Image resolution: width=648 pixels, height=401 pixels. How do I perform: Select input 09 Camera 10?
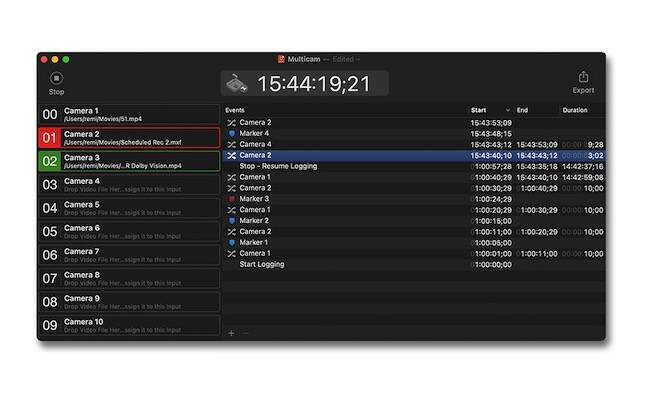[129, 325]
